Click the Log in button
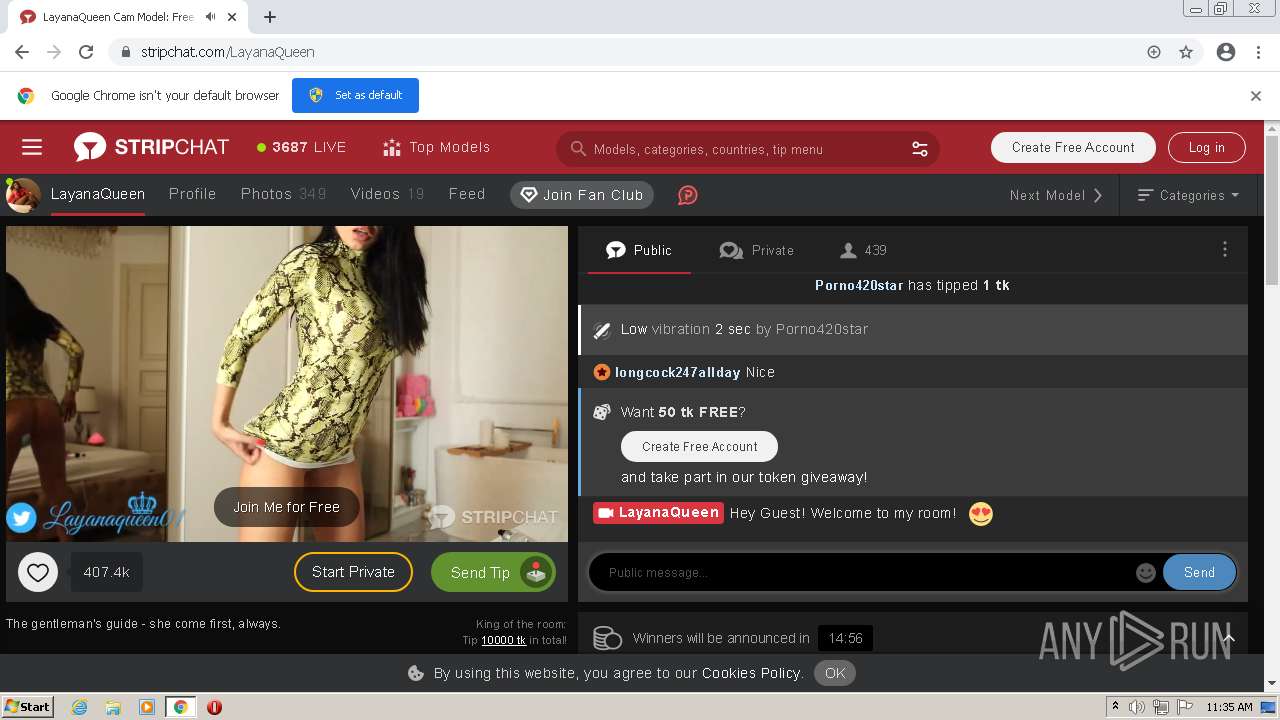Screen dimensions: 1280x720 click(x=1206, y=147)
